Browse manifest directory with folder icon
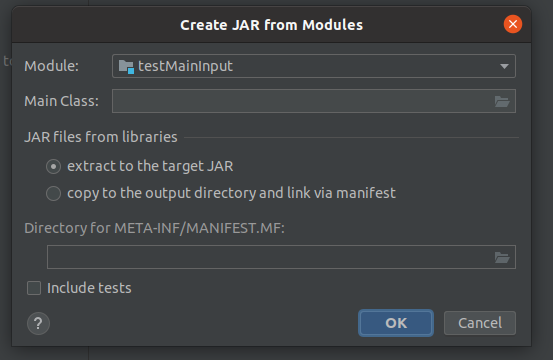 (502, 257)
